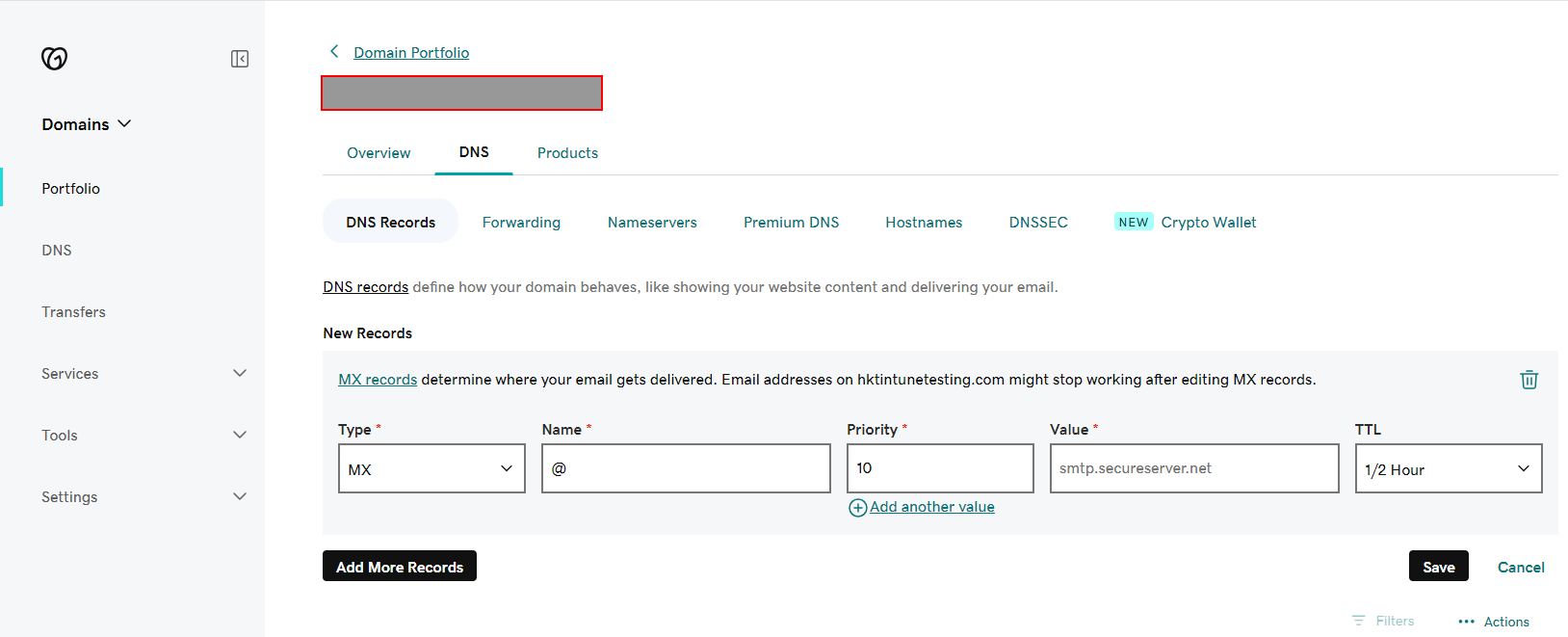The height and width of the screenshot is (637, 1568).
Task: Open the Type dropdown showing MX
Action: coord(431,468)
